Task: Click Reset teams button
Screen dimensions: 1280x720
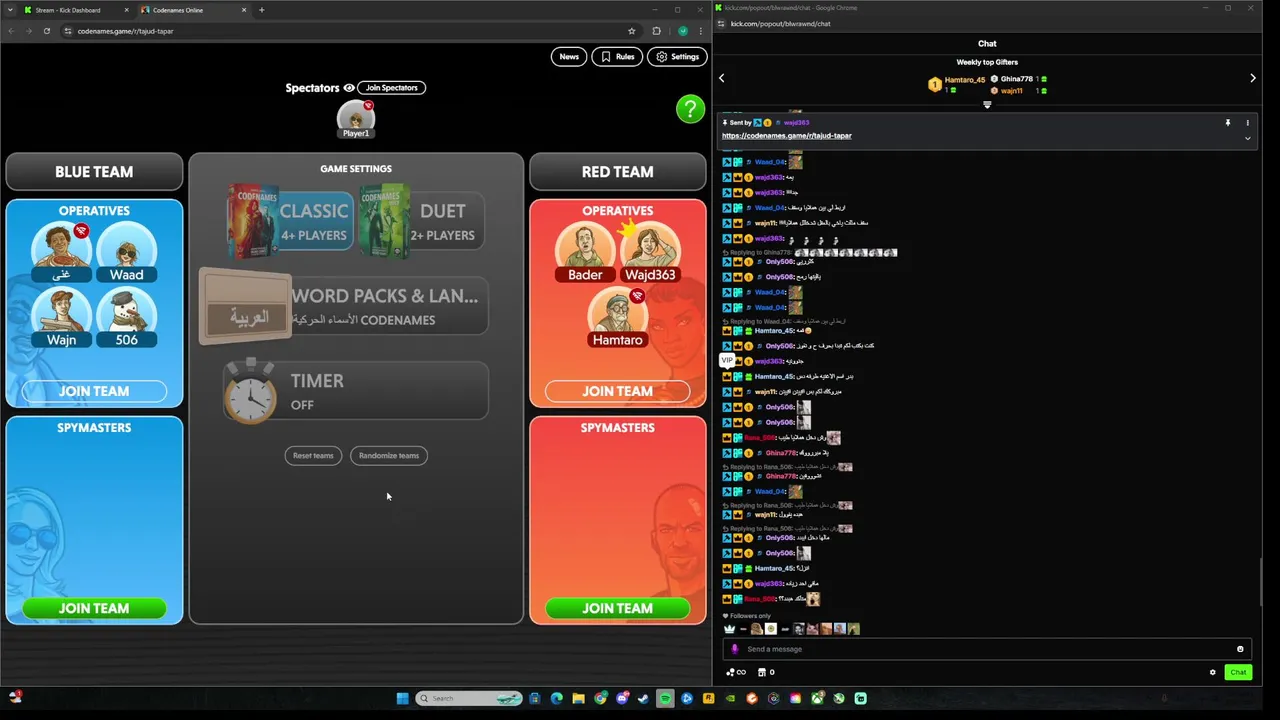Action: [313, 456]
